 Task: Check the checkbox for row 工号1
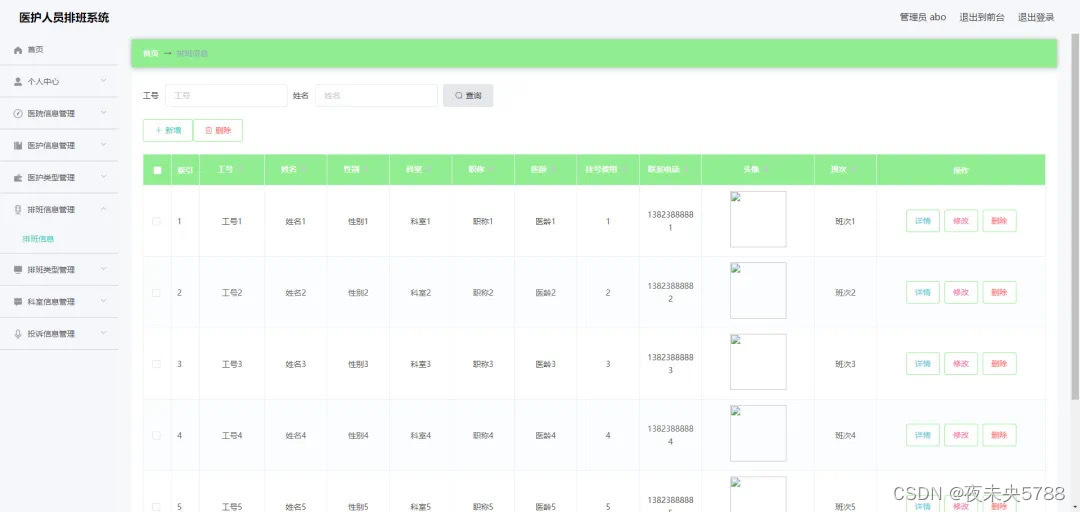point(156,221)
